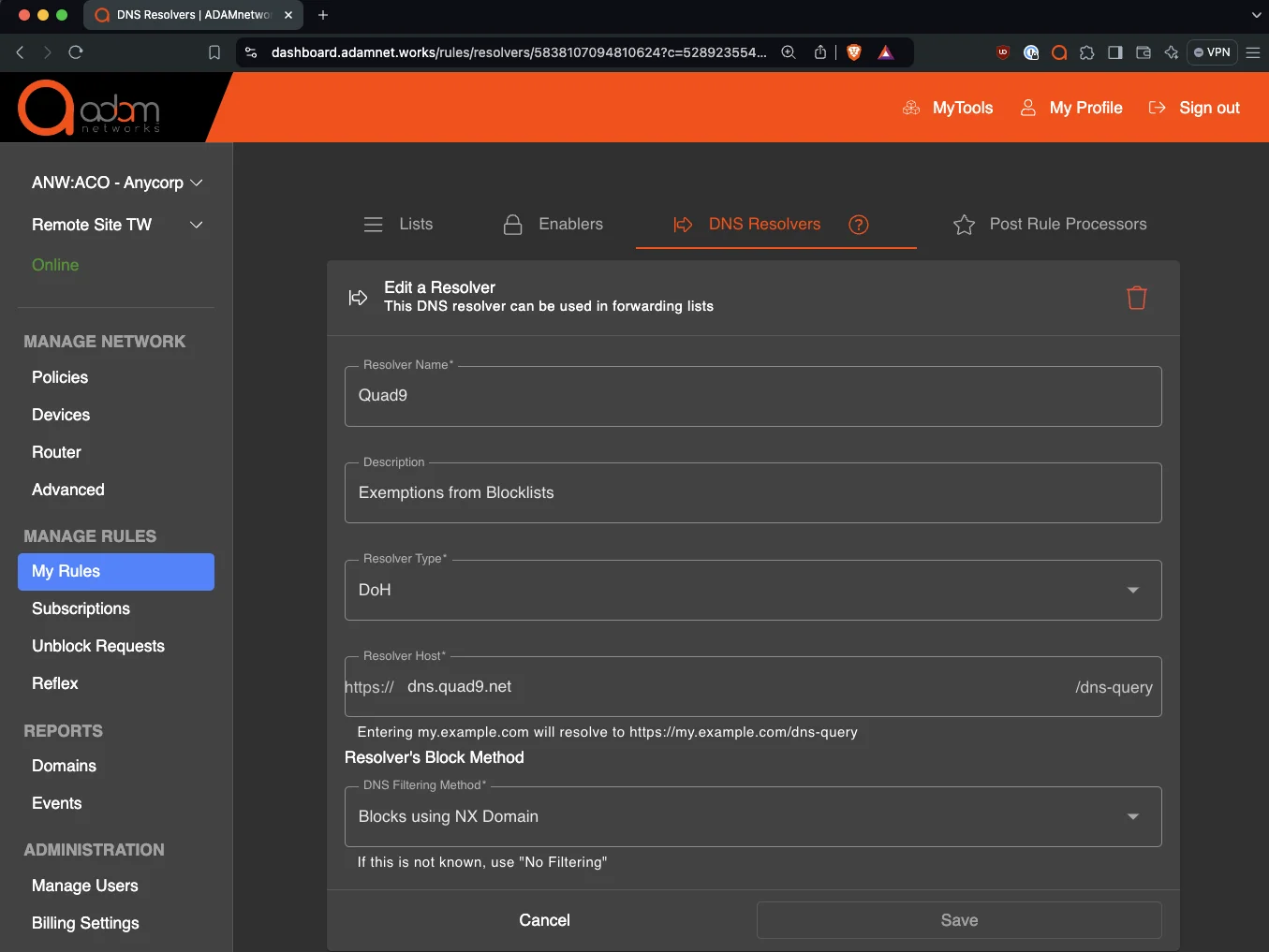Open the Brave Wallet icon
The height and width of the screenshot is (952, 1269).
[1144, 52]
